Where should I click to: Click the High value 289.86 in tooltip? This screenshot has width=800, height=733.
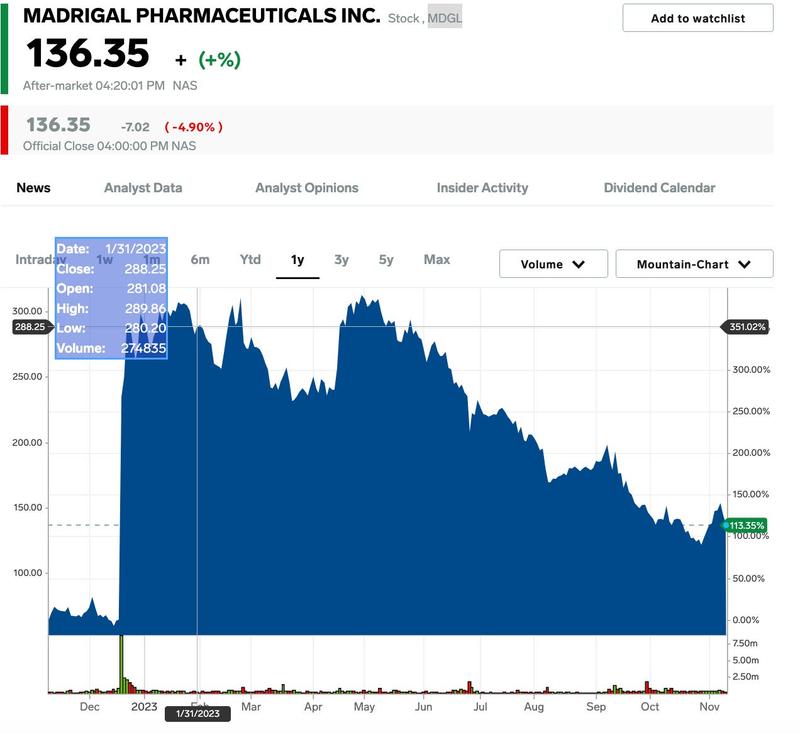145,309
